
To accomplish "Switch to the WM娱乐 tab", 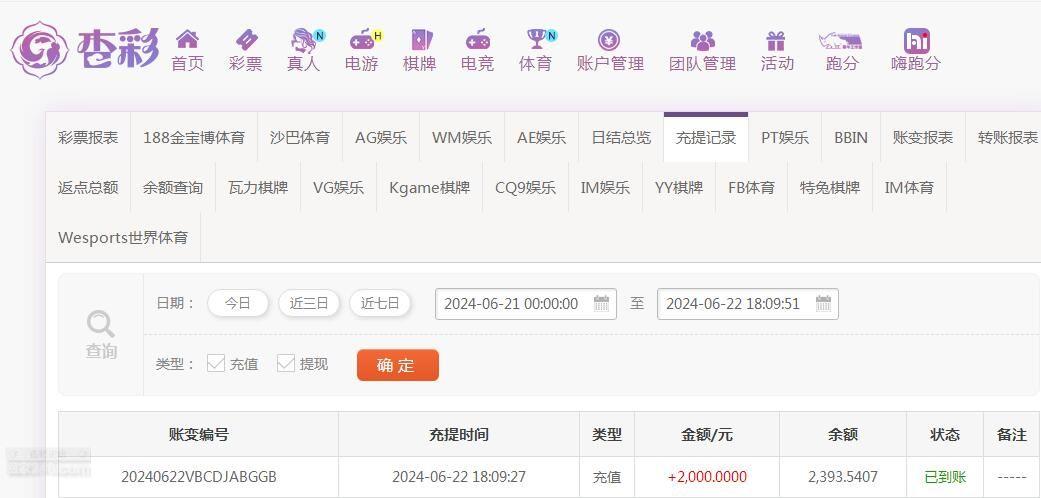I will click(x=462, y=137).
